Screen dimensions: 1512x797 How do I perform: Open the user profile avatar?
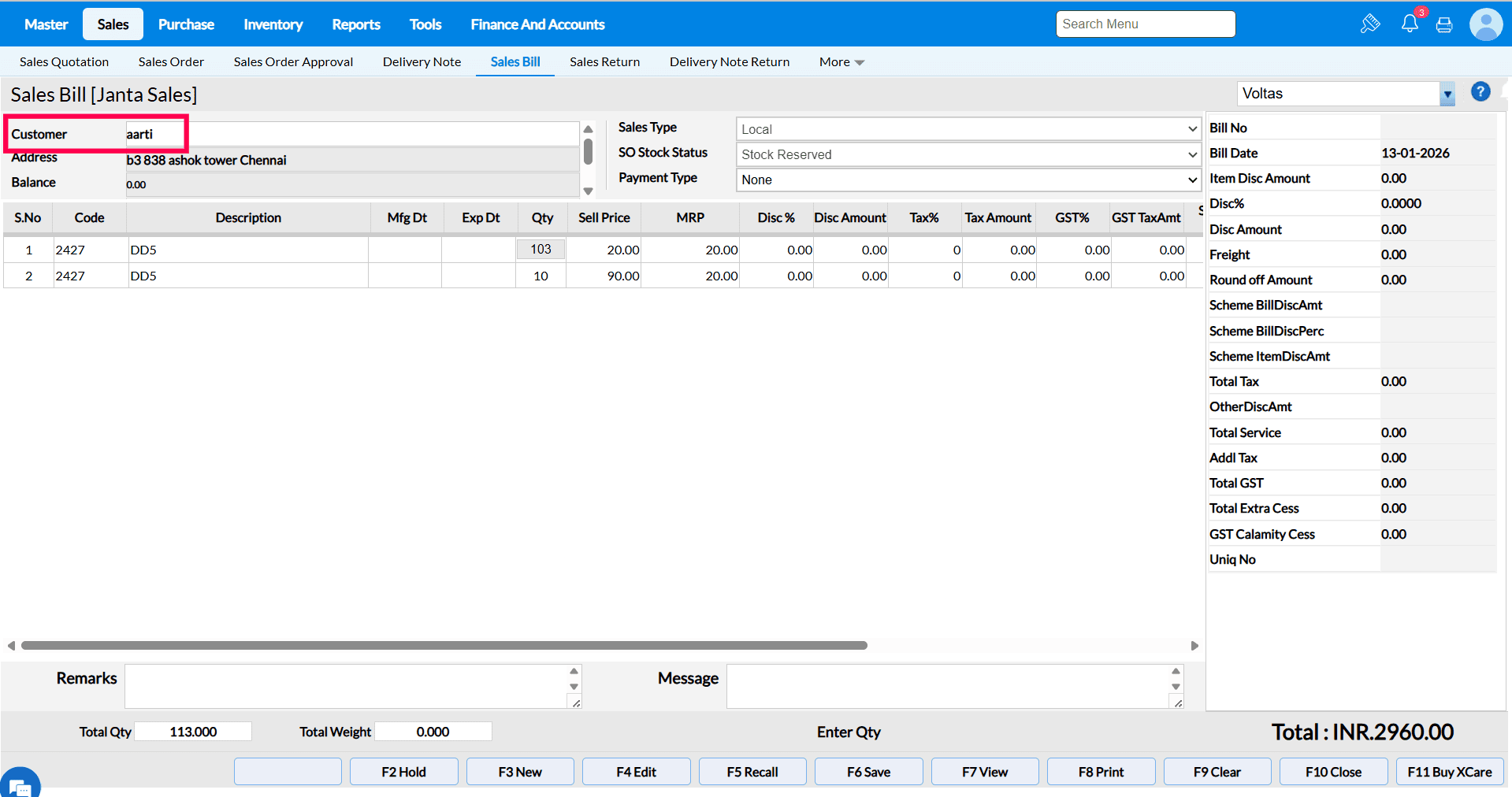pyautogui.click(x=1485, y=24)
